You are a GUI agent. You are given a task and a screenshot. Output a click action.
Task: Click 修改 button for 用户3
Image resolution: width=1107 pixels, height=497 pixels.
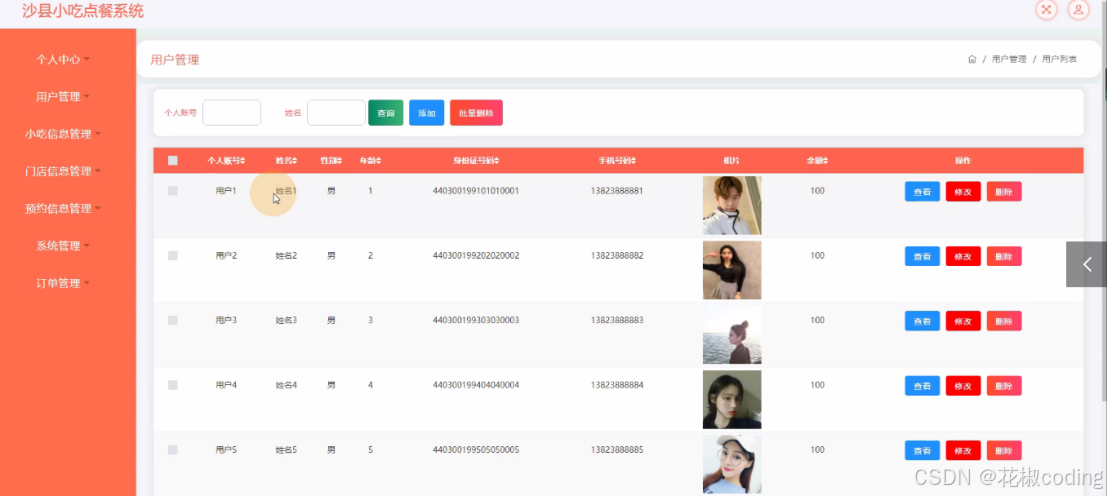(963, 321)
